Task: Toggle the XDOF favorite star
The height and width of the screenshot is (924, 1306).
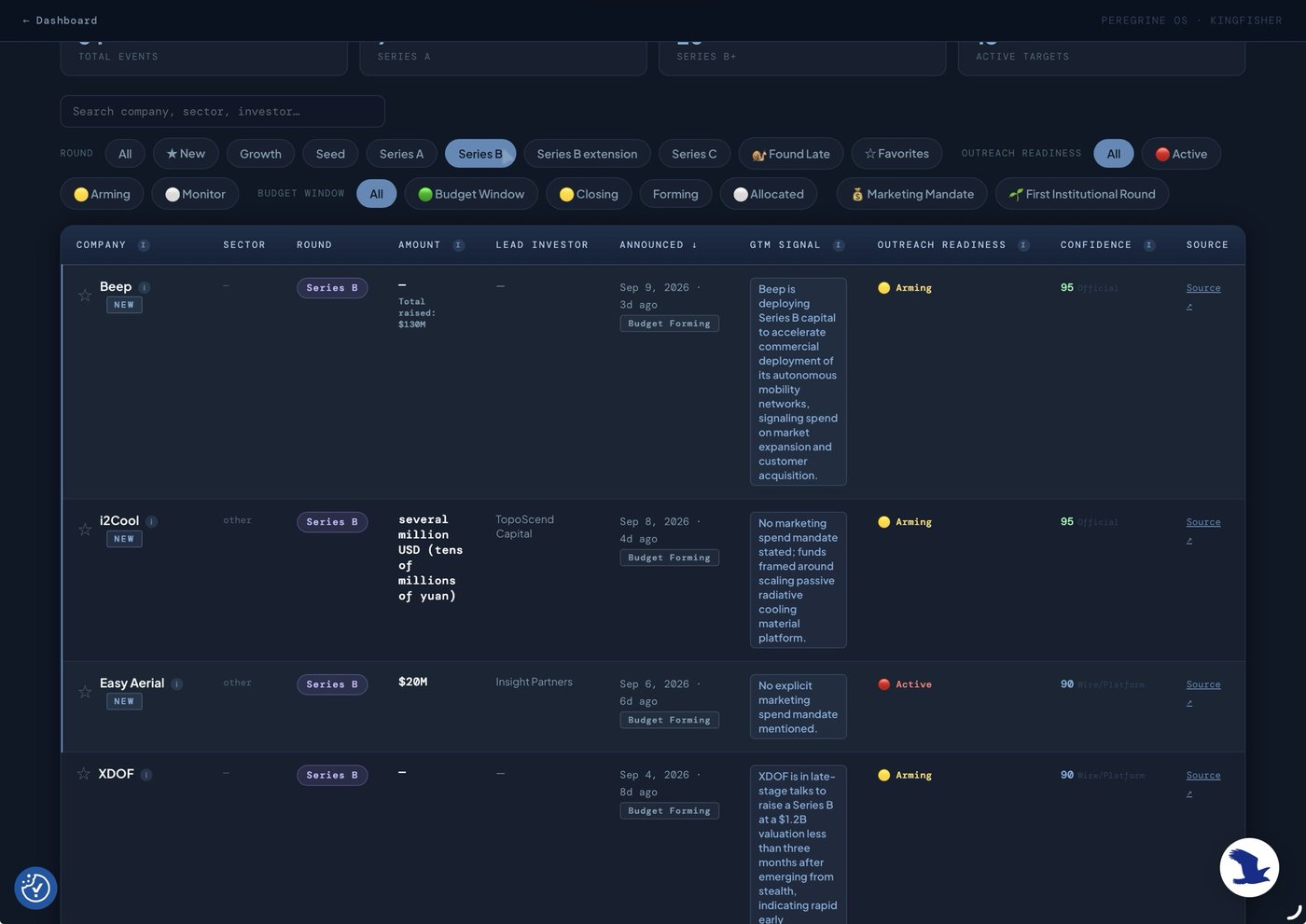Action: [84, 774]
